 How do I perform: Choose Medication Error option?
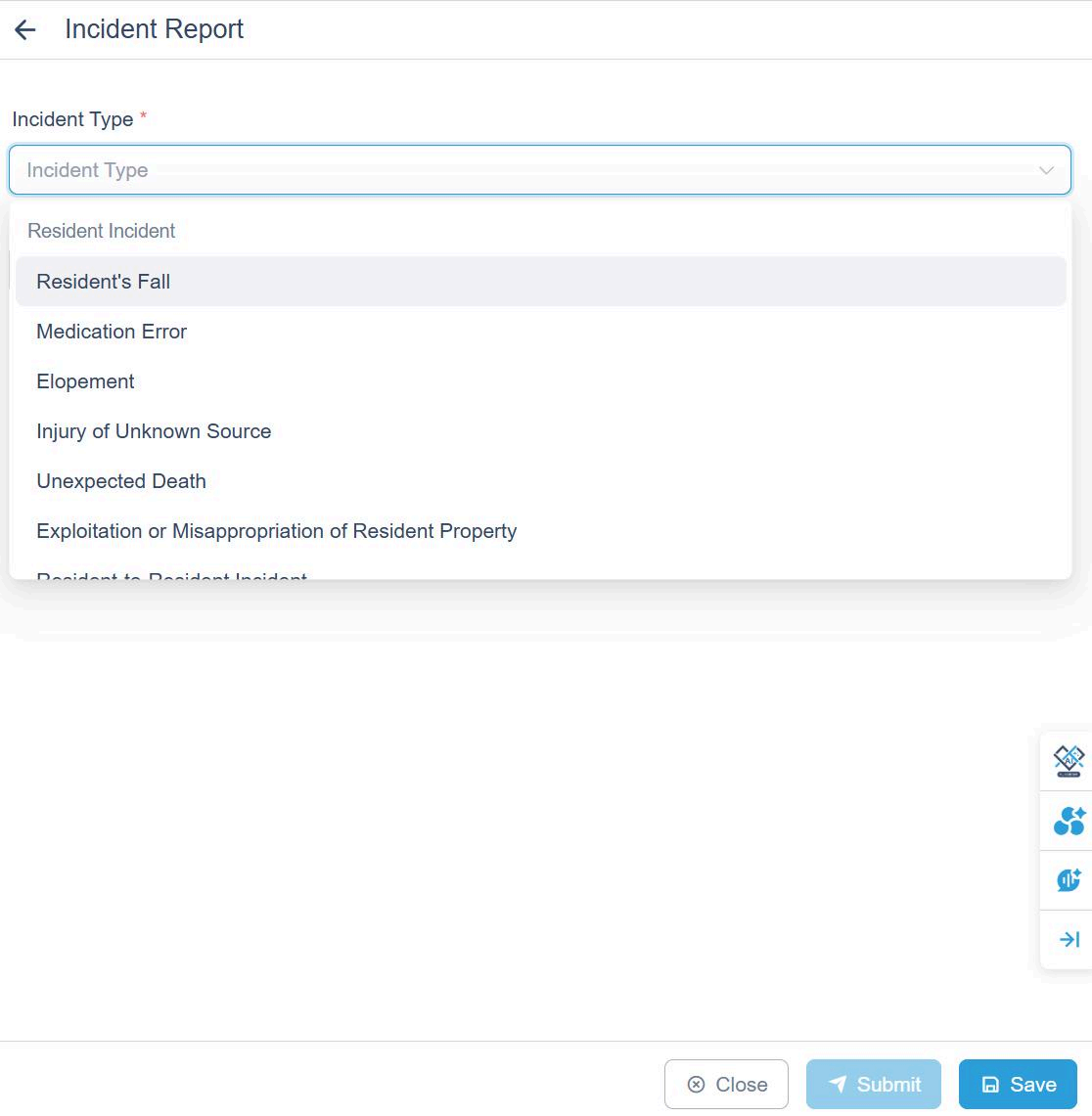pyautogui.click(x=112, y=332)
